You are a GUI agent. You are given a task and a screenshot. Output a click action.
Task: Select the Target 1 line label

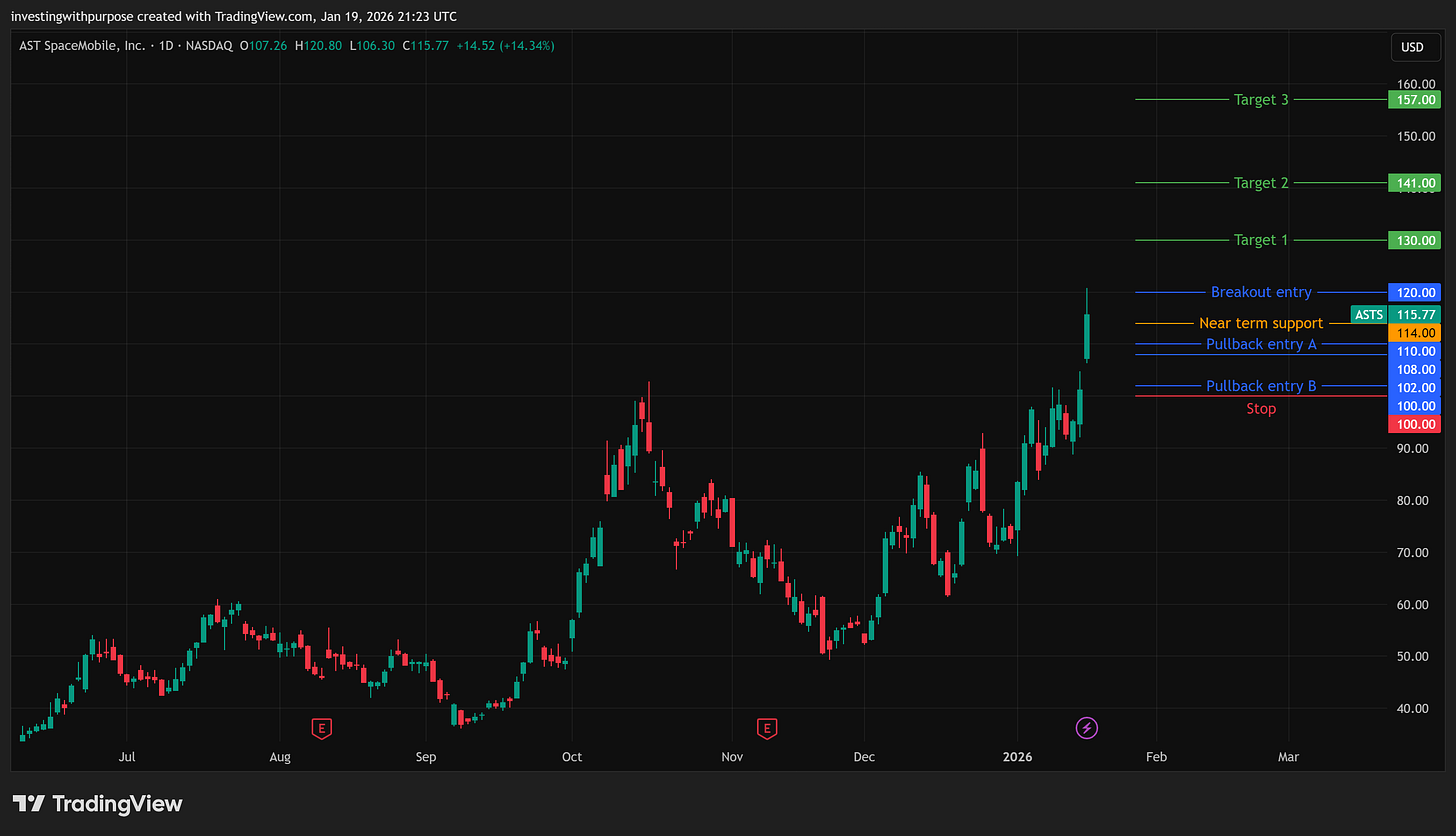point(1261,240)
